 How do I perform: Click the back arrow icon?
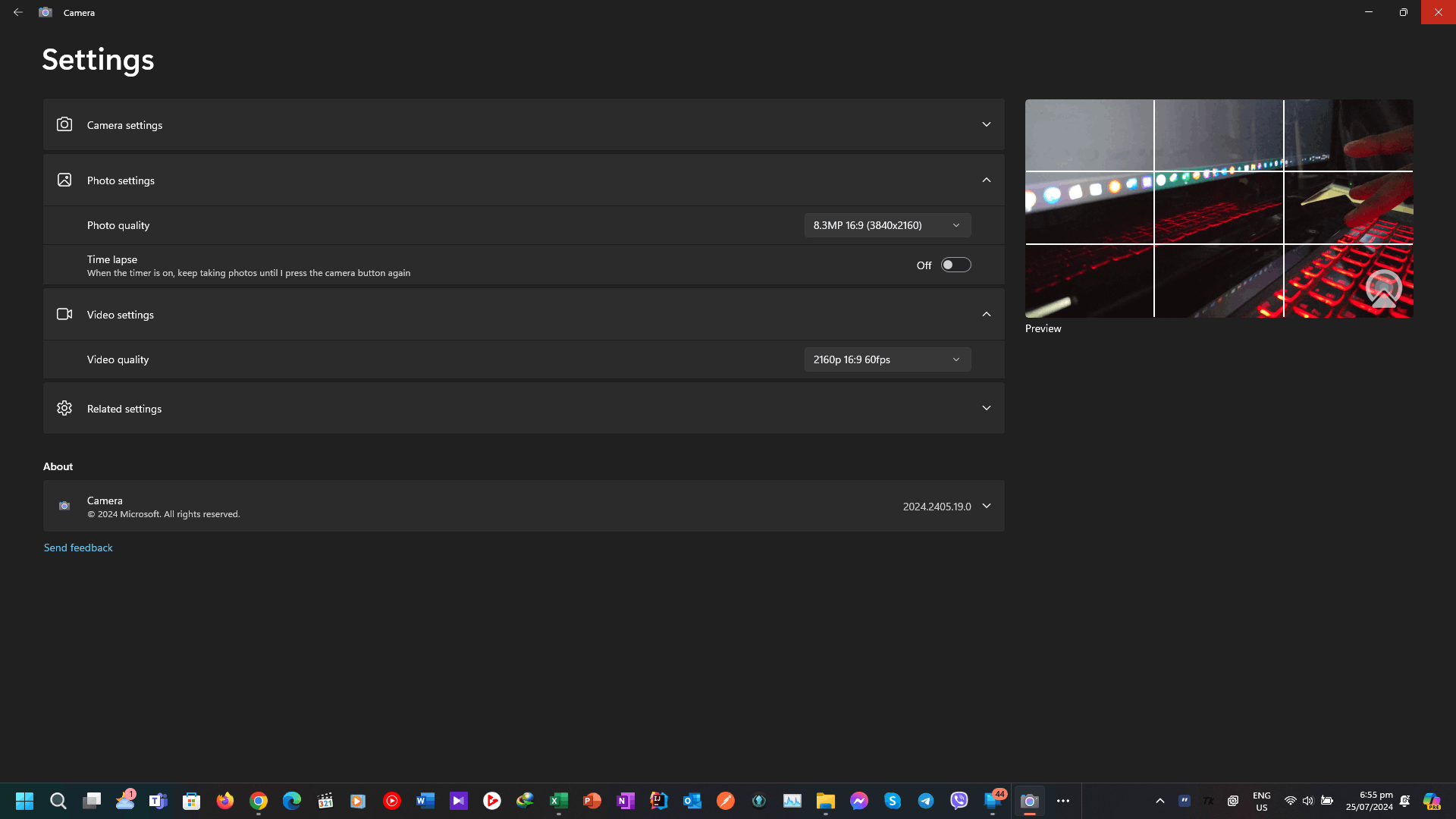click(17, 12)
